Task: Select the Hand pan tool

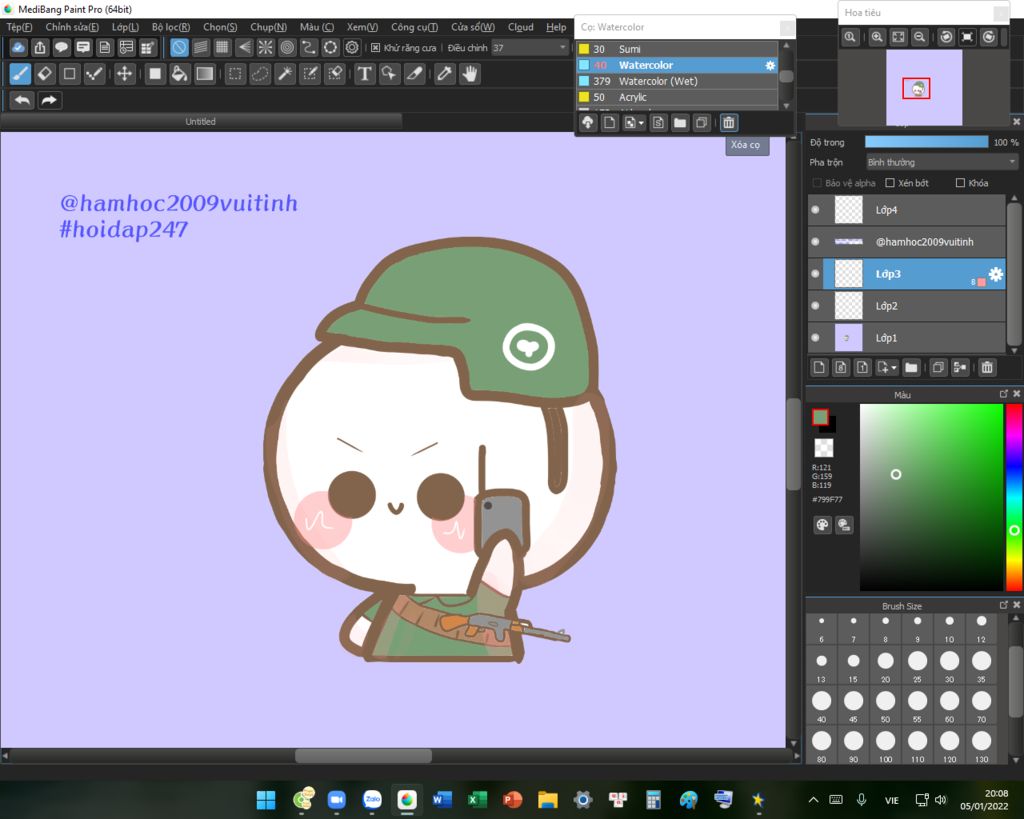Action: 470,74
